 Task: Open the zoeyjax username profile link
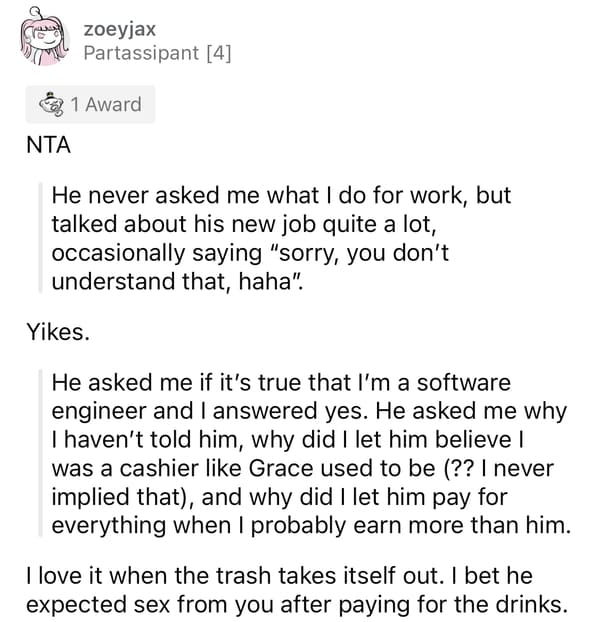(119, 29)
